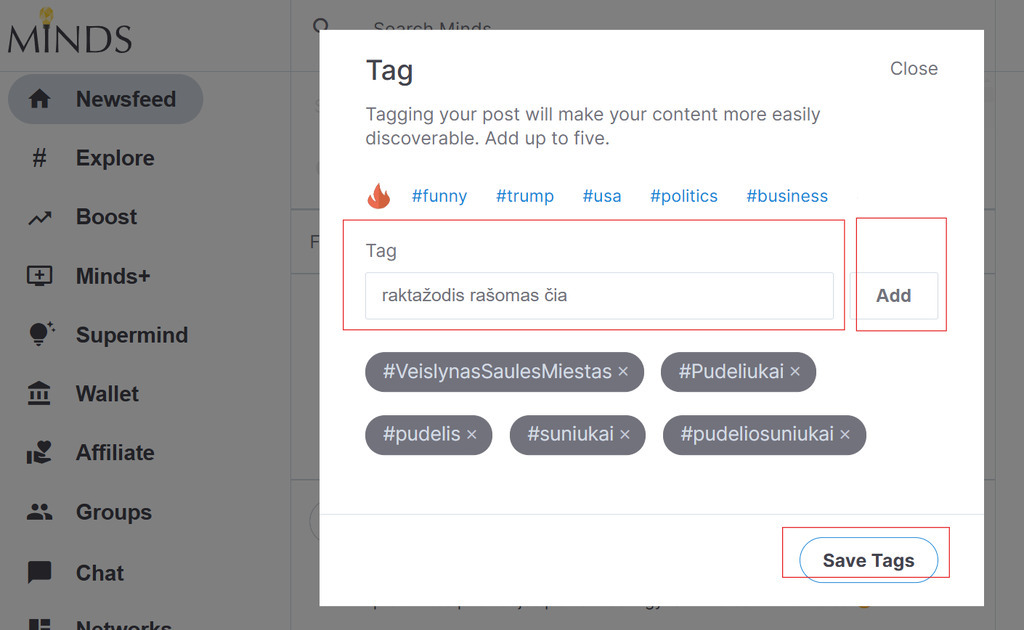The height and width of the screenshot is (630, 1024).
Task: Remove the #VeislynasSaulesMiestas tag
Action: click(x=624, y=371)
